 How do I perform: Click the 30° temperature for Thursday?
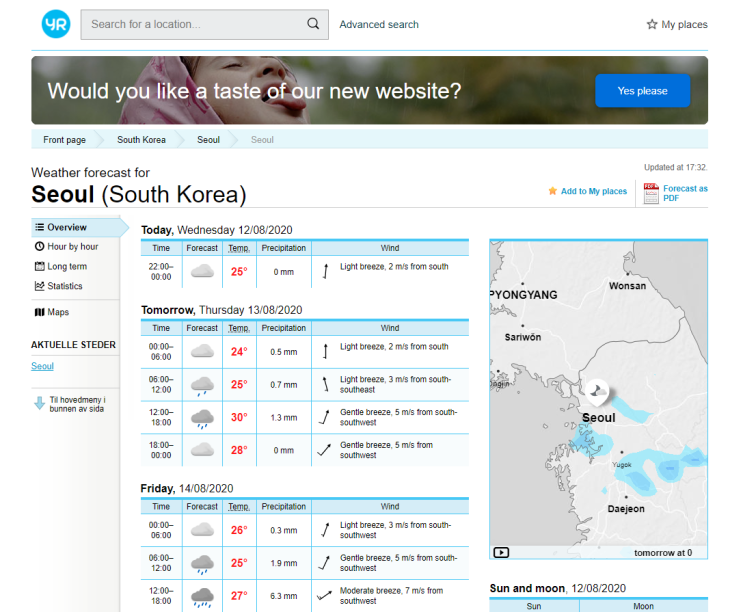pos(239,417)
